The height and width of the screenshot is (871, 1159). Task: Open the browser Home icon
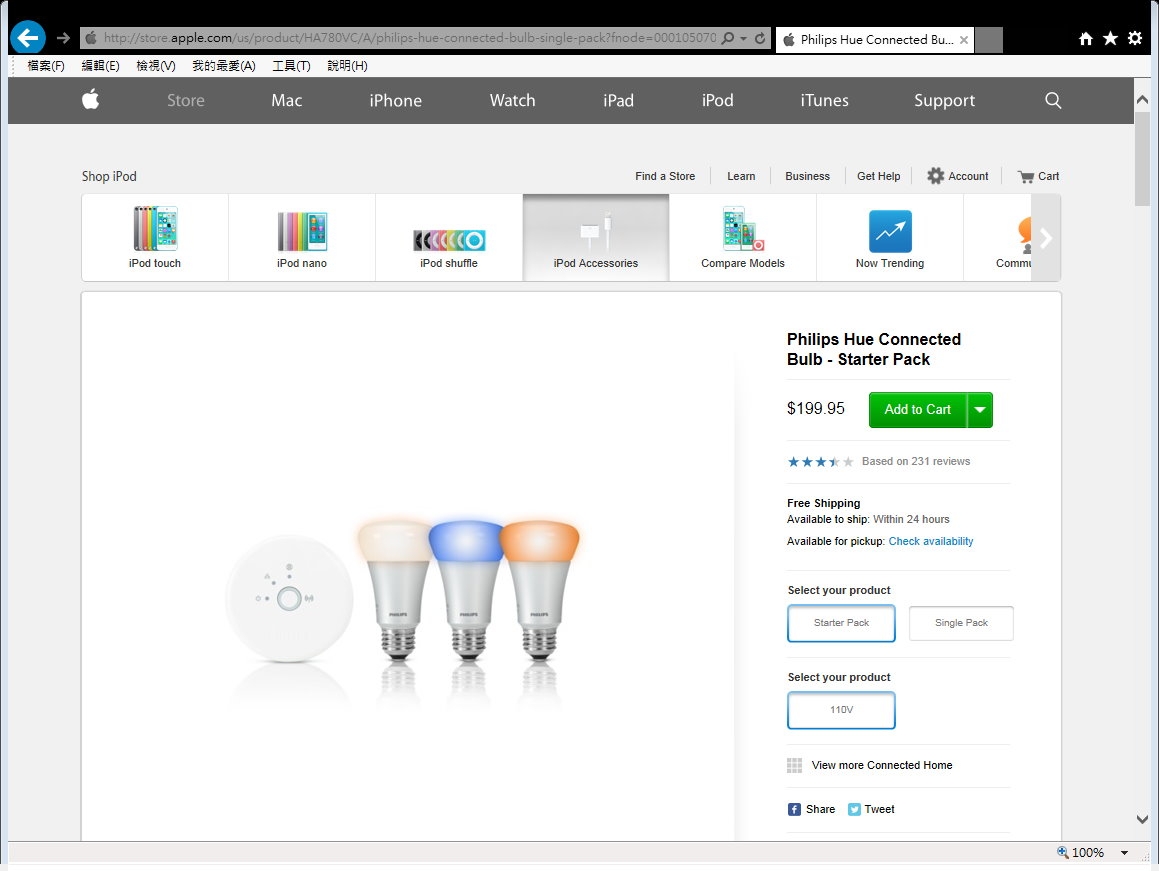coord(1086,38)
